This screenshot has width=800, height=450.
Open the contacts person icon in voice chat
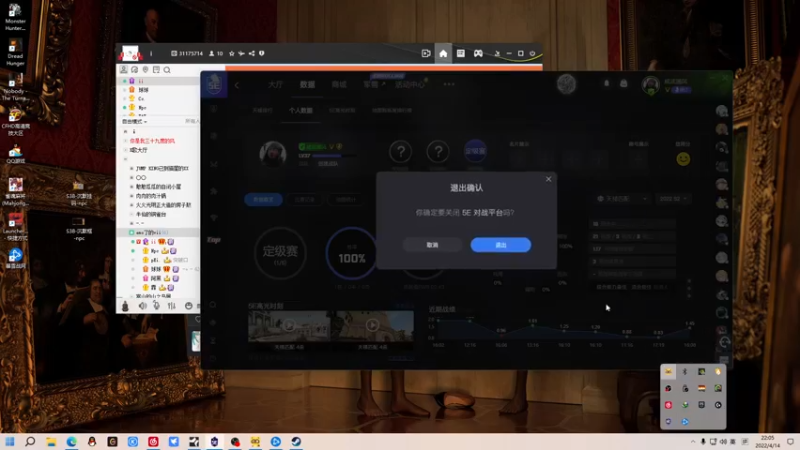point(123,70)
